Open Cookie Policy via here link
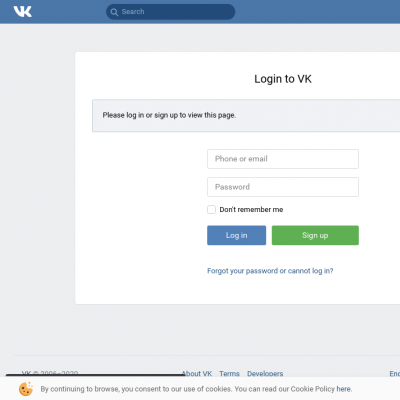This screenshot has width=400, height=400. pos(343,389)
